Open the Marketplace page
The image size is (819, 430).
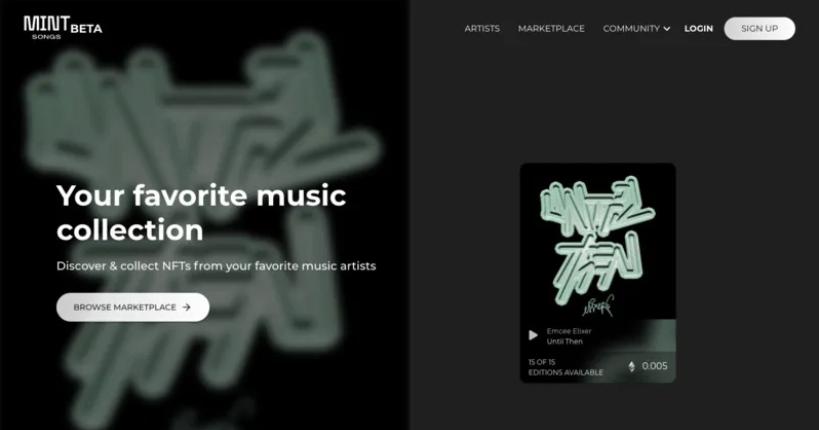pyautogui.click(x=551, y=29)
